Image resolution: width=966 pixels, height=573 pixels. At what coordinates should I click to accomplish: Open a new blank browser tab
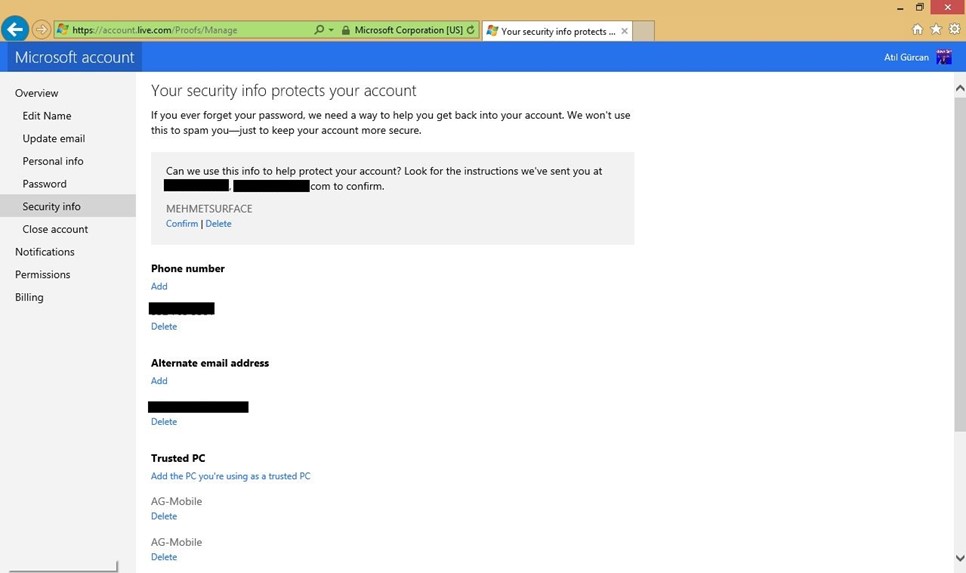[643, 31]
